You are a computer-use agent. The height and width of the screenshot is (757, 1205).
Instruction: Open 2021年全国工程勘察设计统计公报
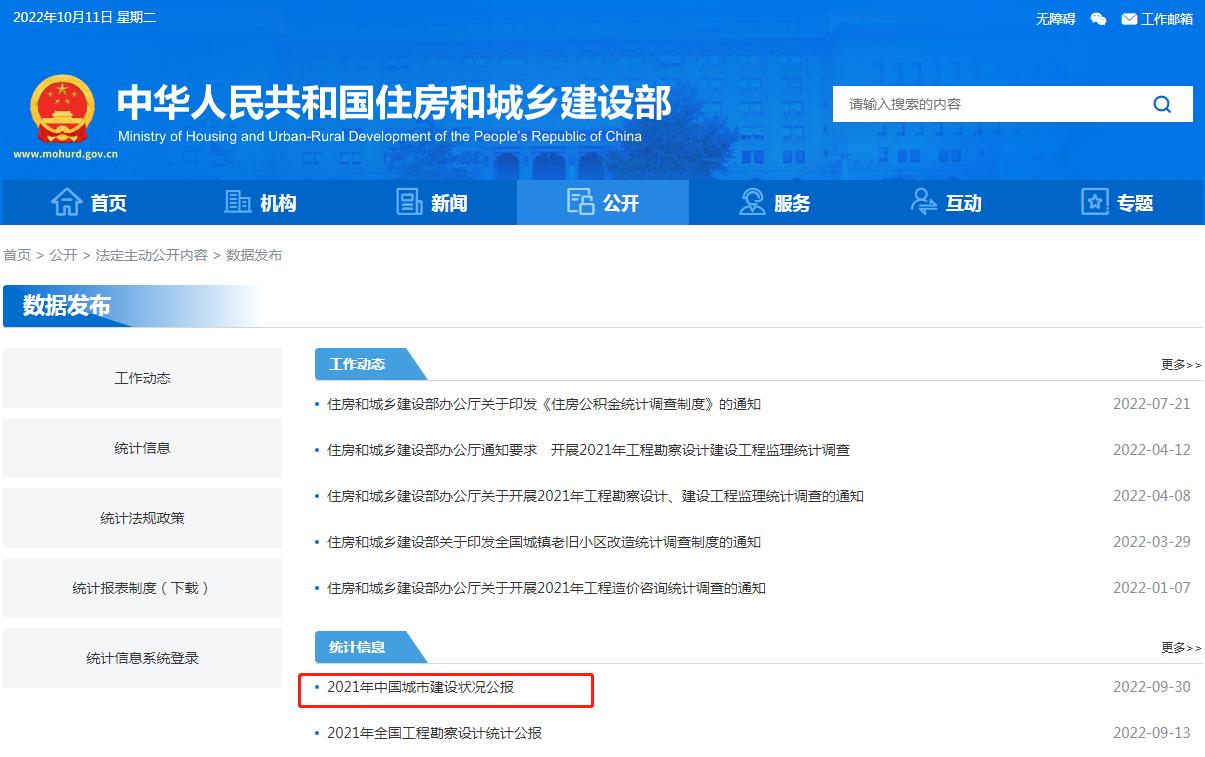click(434, 733)
